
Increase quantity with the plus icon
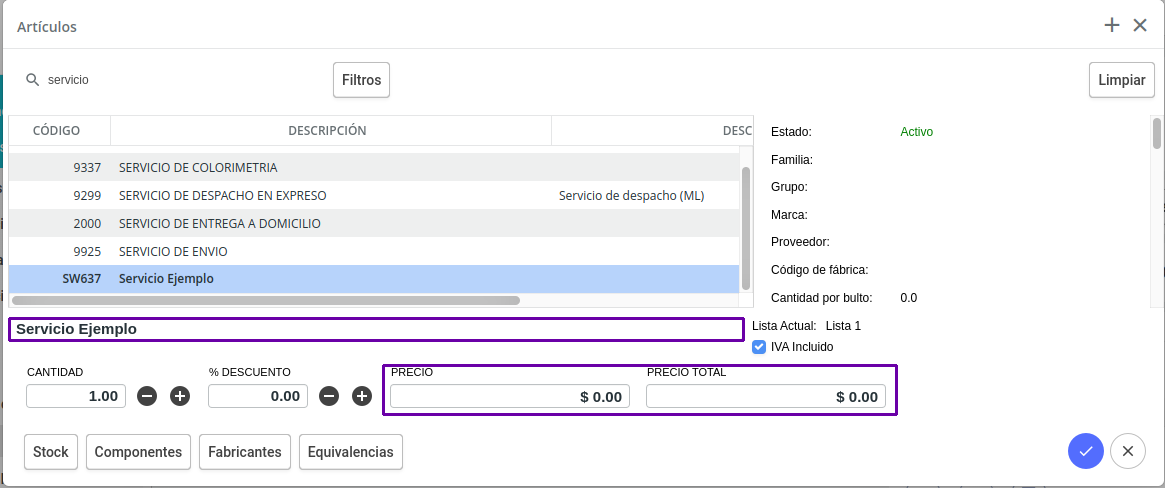pyautogui.click(x=180, y=396)
